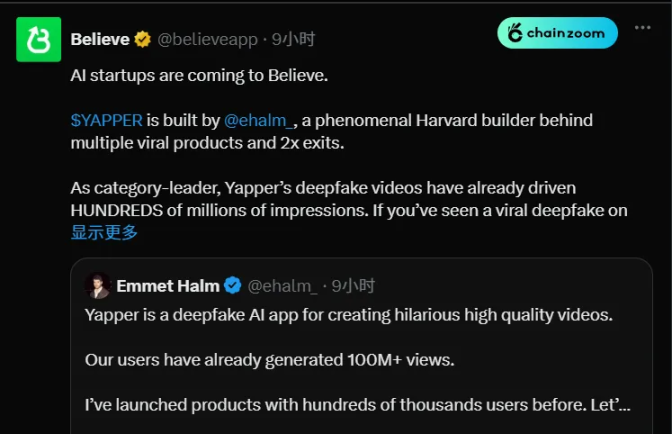Click the chainzoom pill button label
Viewport: 672px width, 434px height.
coord(565,33)
